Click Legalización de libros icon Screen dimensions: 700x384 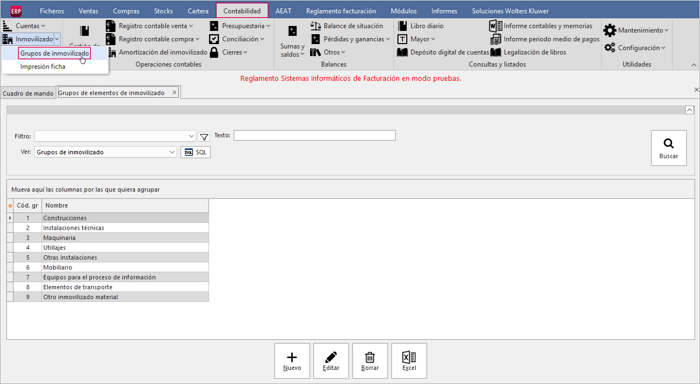click(496, 52)
